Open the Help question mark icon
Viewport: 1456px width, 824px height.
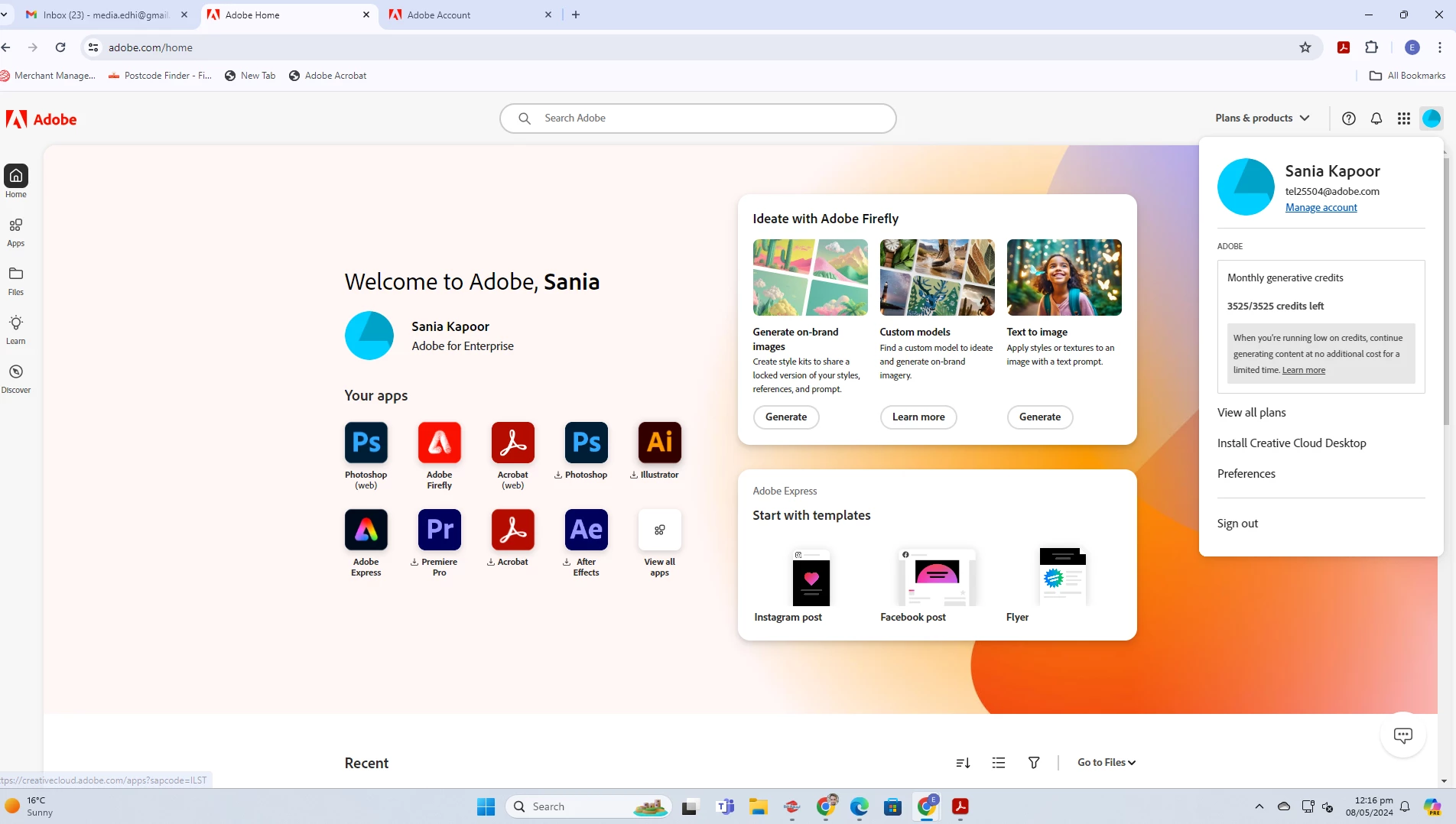(x=1349, y=118)
